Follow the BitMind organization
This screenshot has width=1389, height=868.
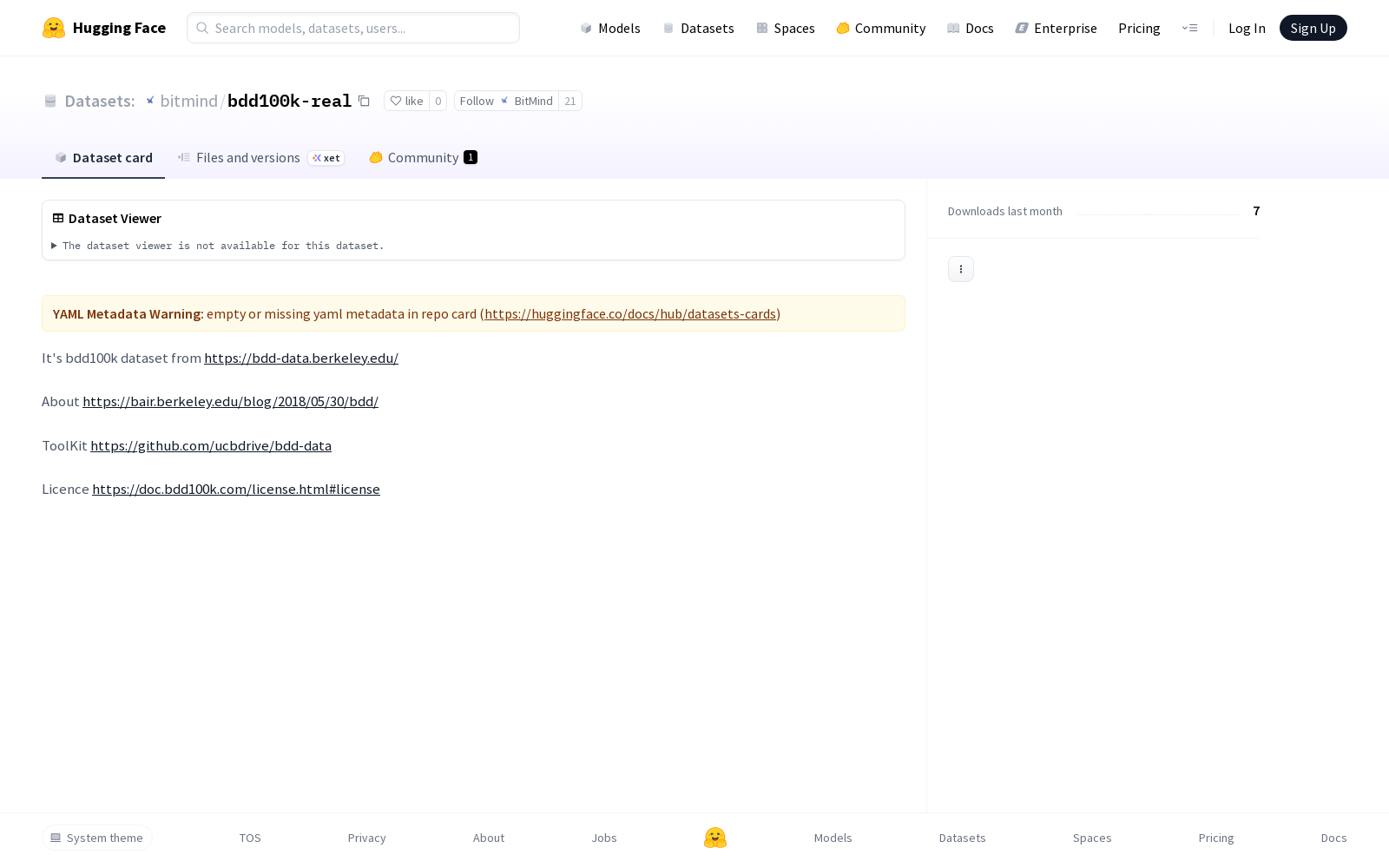coord(506,102)
